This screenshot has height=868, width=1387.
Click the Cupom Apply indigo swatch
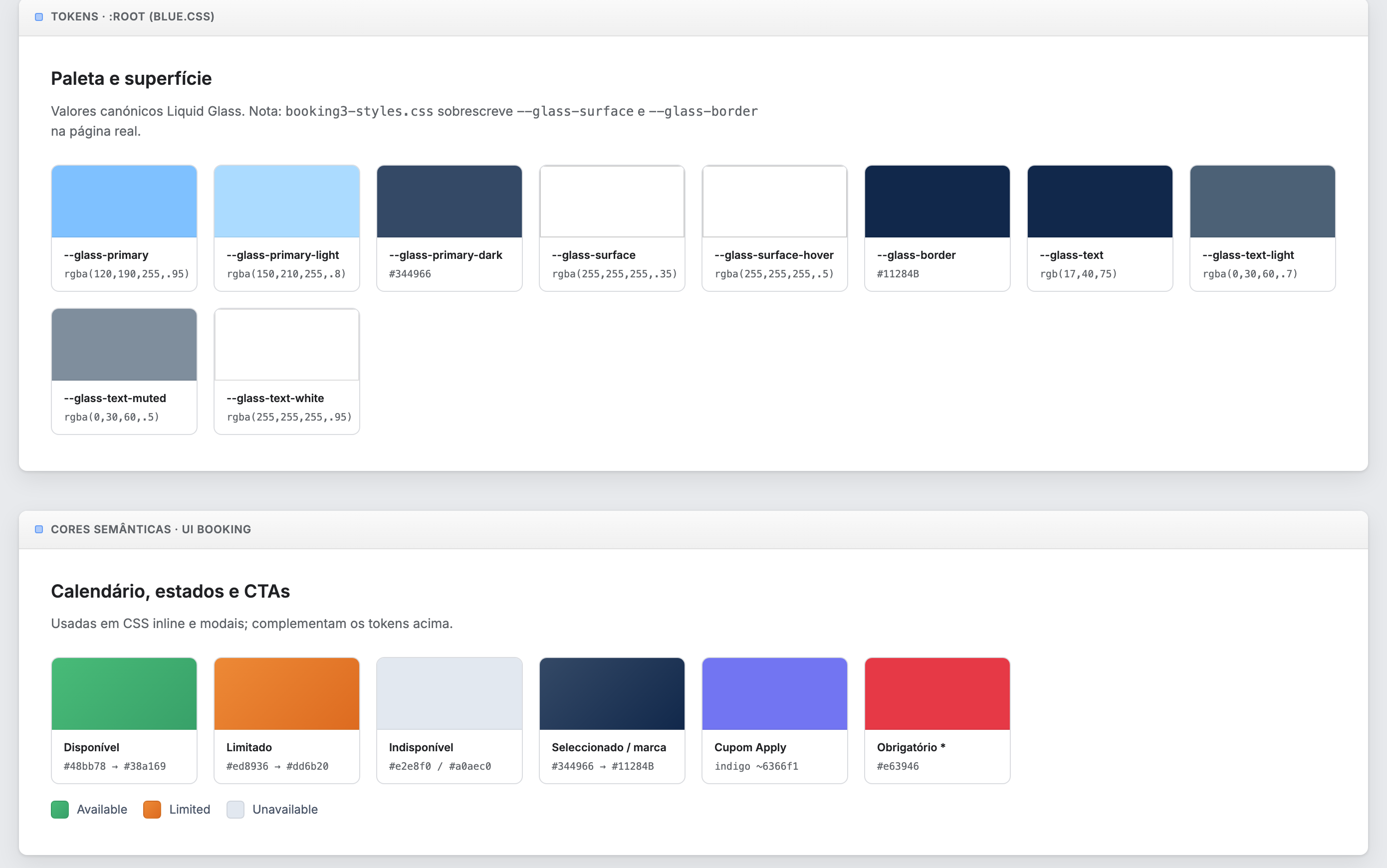click(774, 693)
